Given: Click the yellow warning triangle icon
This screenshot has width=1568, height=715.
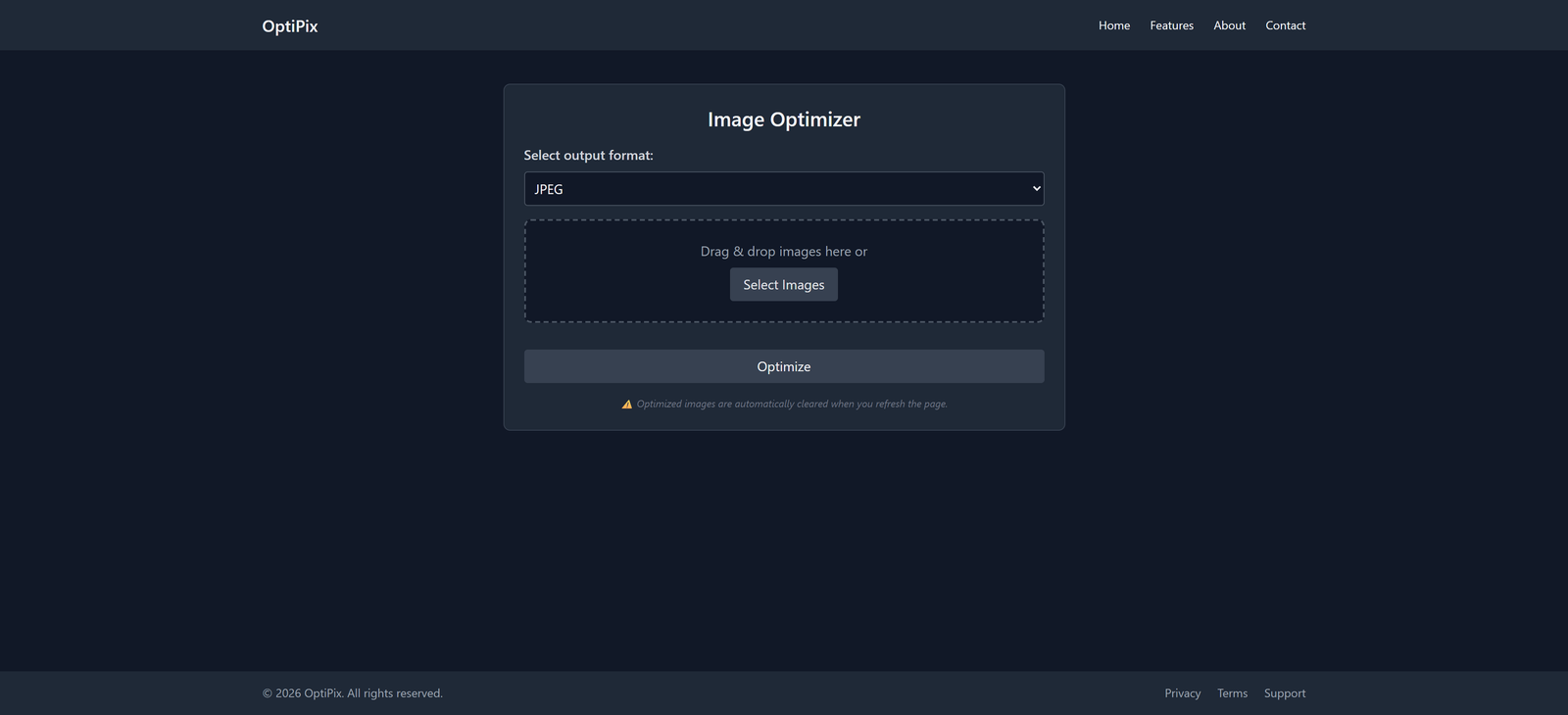Looking at the screenshot, I should tap(627, 405).
